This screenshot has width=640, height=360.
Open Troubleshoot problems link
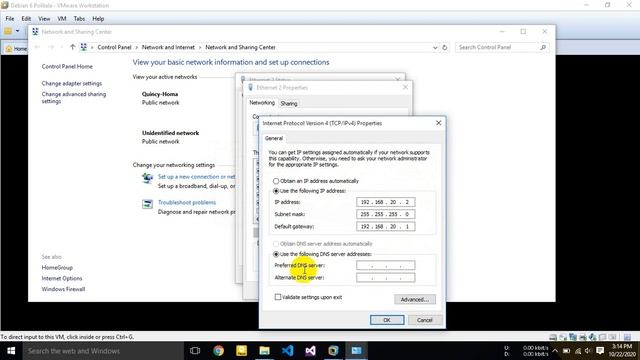187,202
